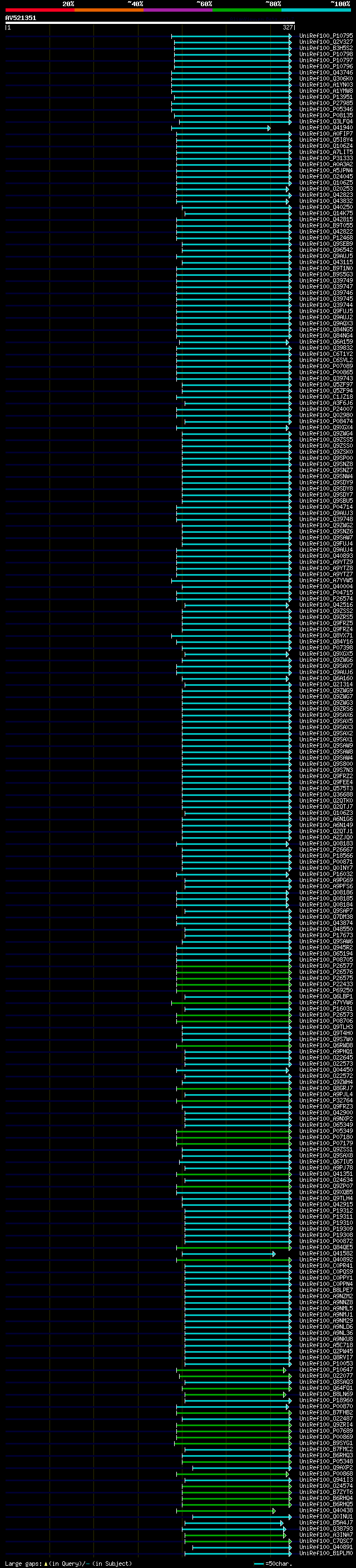Open the UniRef100_P04714 hit
The height and width of the screenshot is (1568, 356).
point(326,507)
